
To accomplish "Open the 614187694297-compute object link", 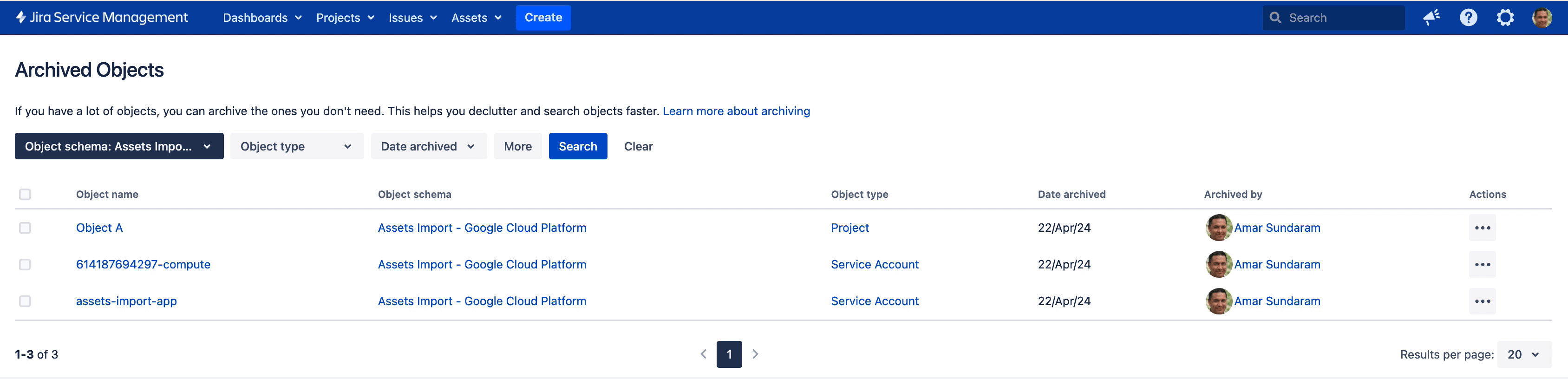I will (x=143, y=265).
